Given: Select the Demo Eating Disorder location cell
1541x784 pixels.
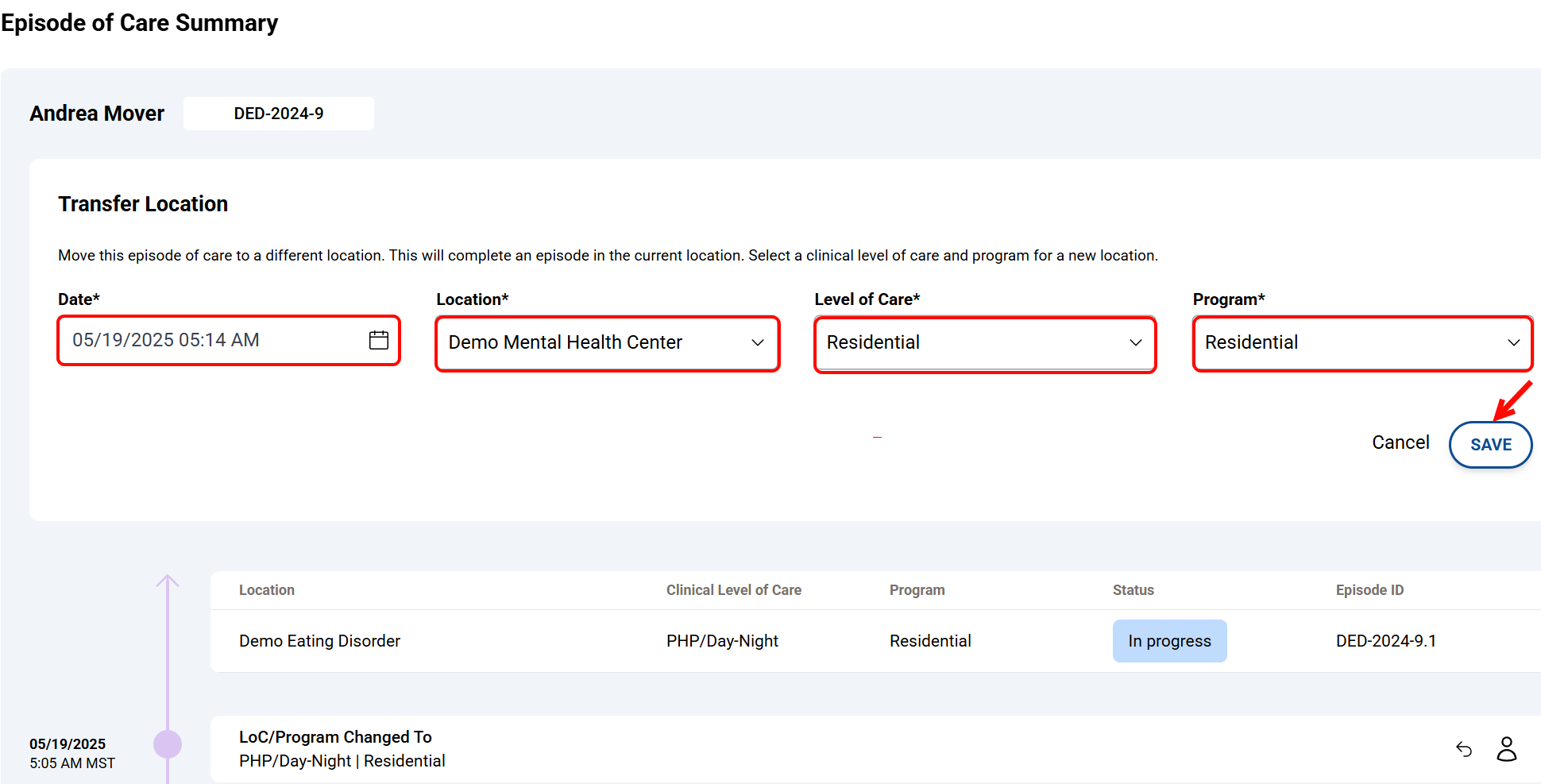Looking at the screenshot, I should click(x=319, y=641).
